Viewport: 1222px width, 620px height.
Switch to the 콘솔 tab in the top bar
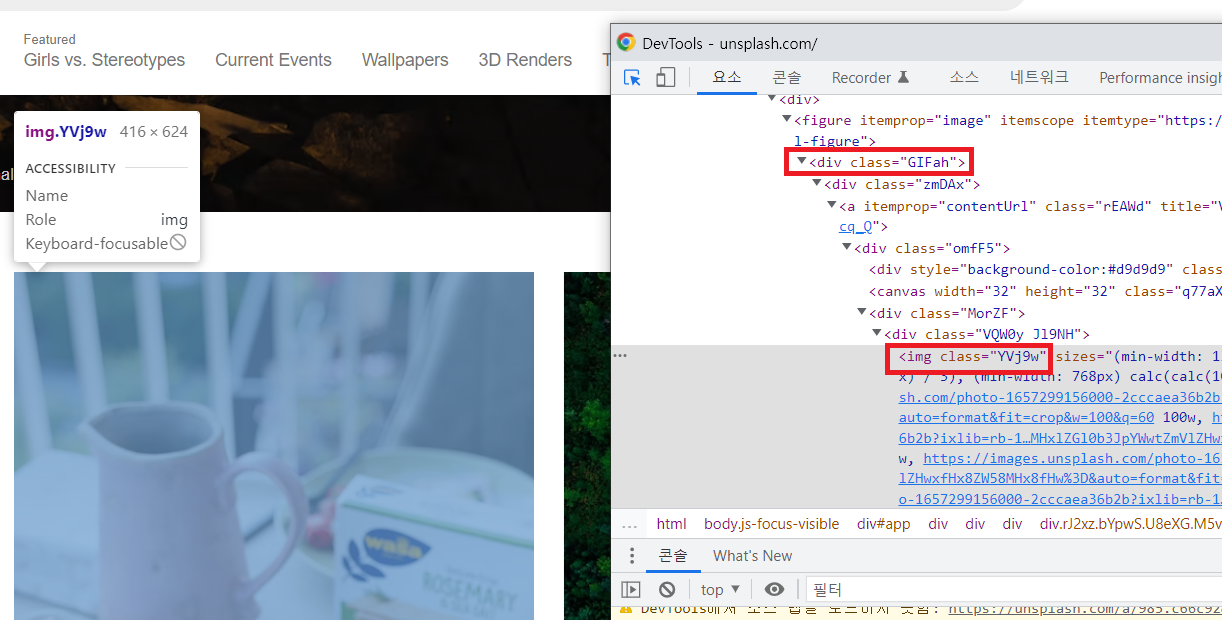click(x=787, y=78)
